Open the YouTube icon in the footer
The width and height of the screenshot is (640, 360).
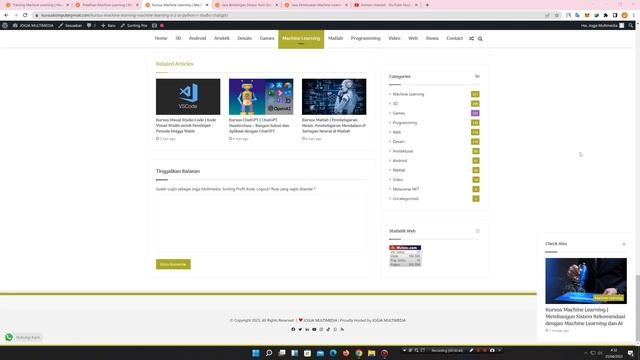[314, 329]
